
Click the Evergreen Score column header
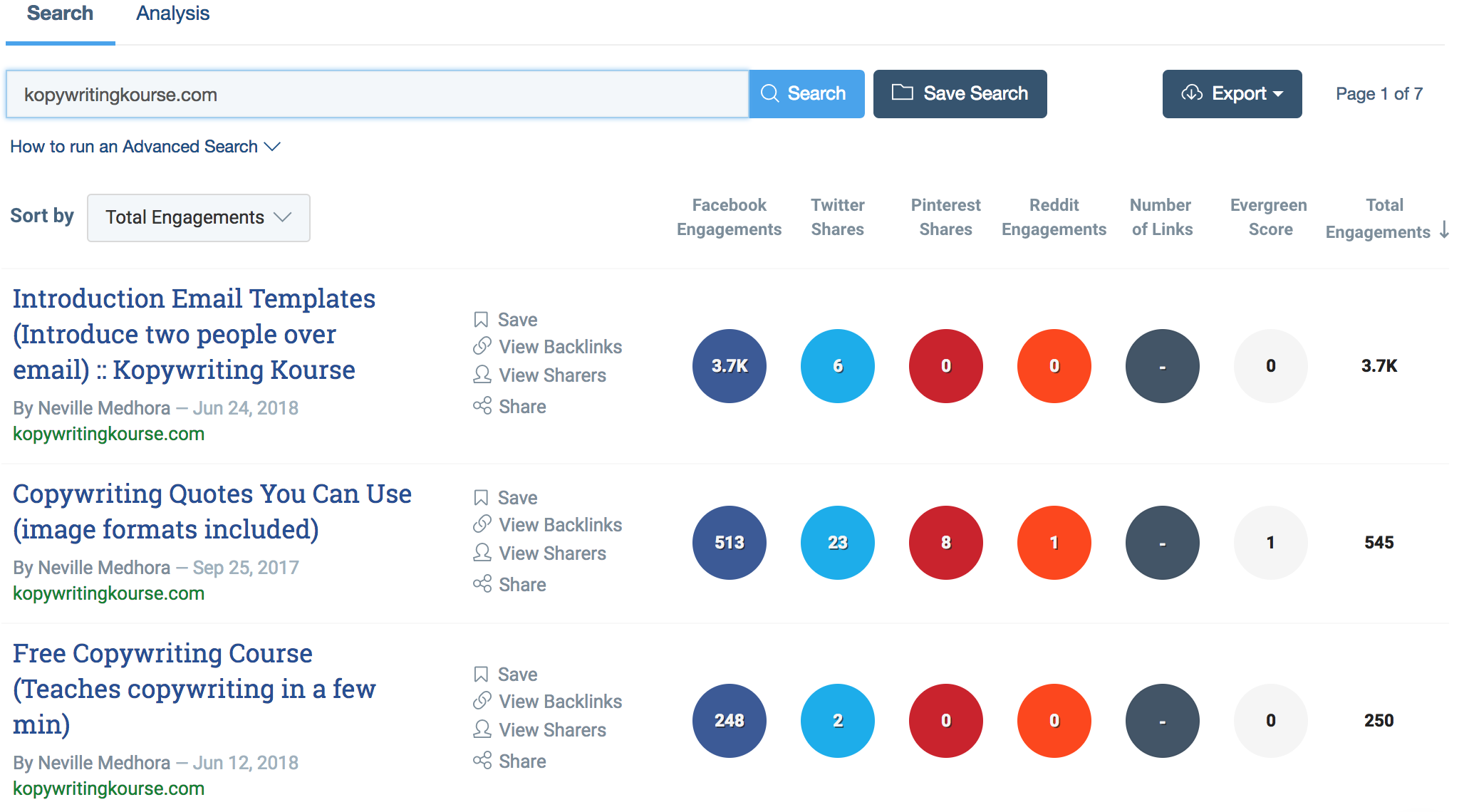click(1270, 217)
